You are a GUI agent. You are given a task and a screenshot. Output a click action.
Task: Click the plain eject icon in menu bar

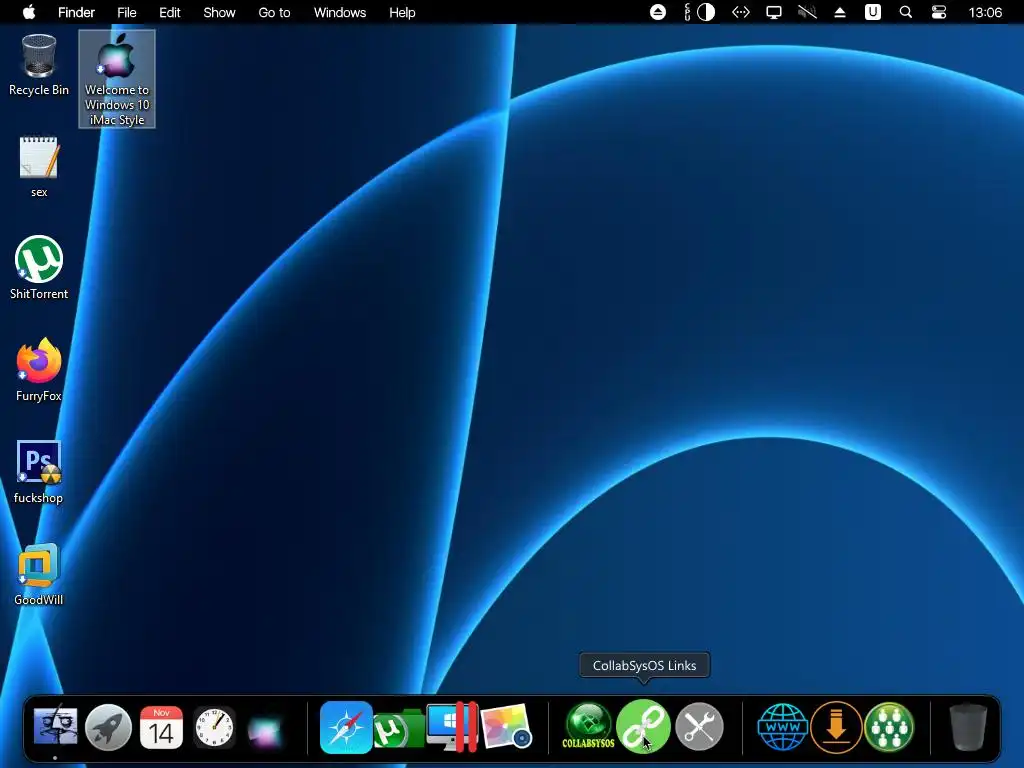840,12
